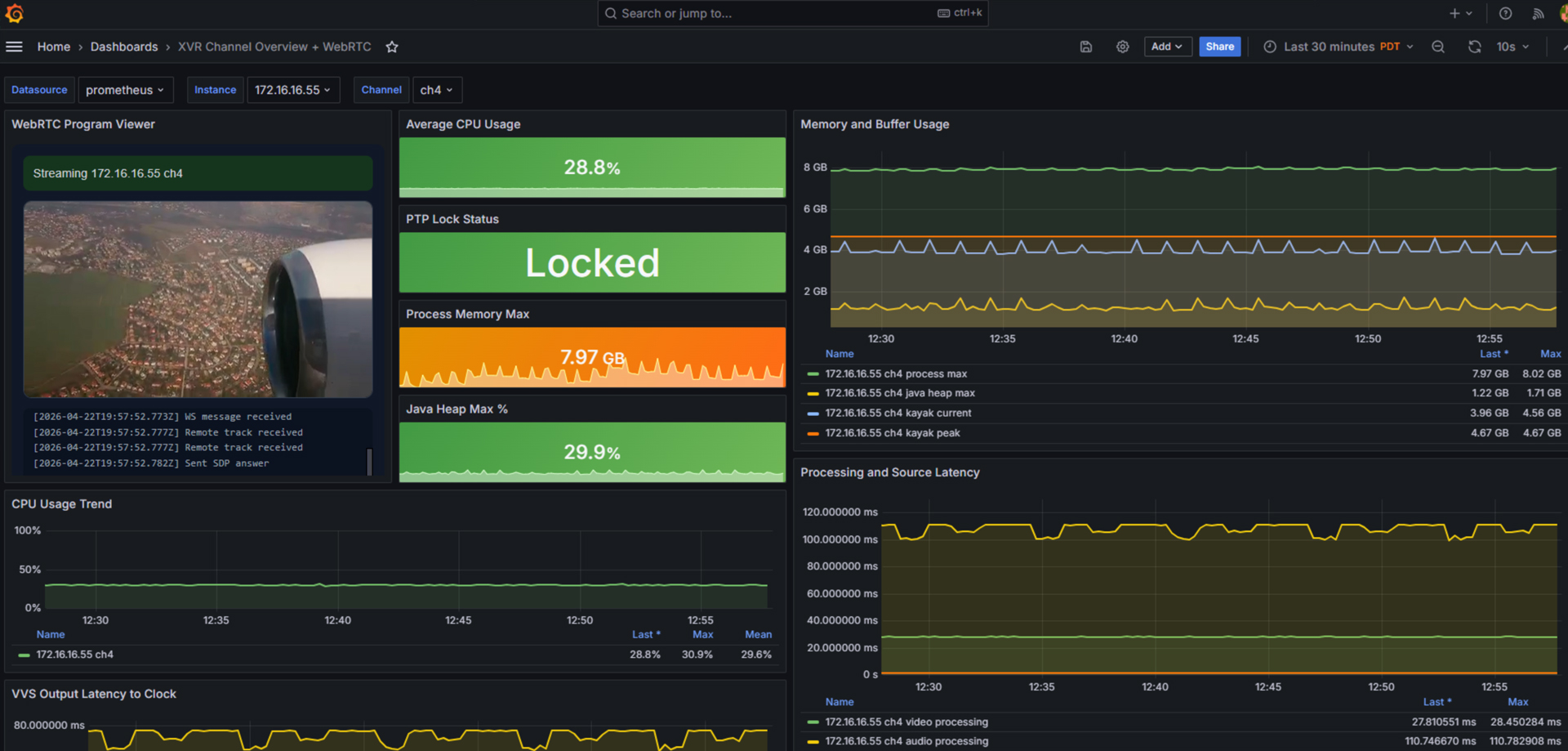Sort CPU Usage Trend legend by Max
The height and width of the screenshot is (751, 1568).
(702, 634)
